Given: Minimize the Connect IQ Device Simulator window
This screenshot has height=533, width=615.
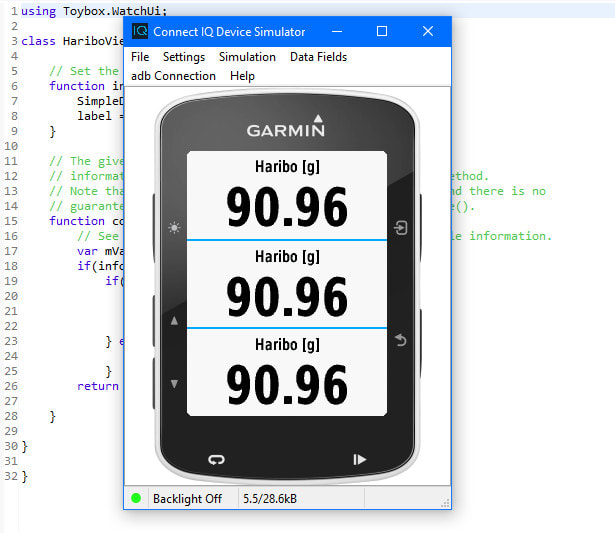Looking at the screenshot, I should 337,31.
